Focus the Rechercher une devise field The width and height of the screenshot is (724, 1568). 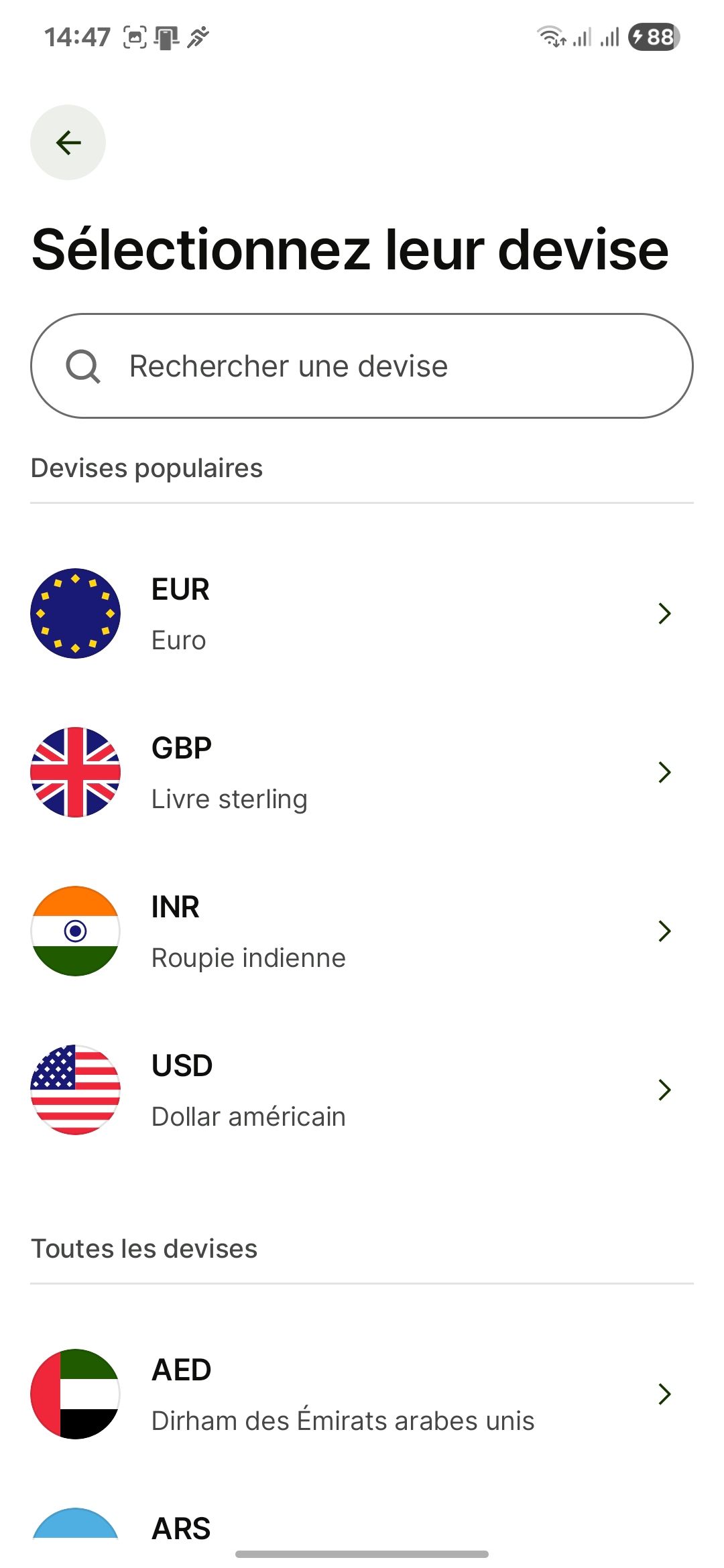tap(362, 366)
